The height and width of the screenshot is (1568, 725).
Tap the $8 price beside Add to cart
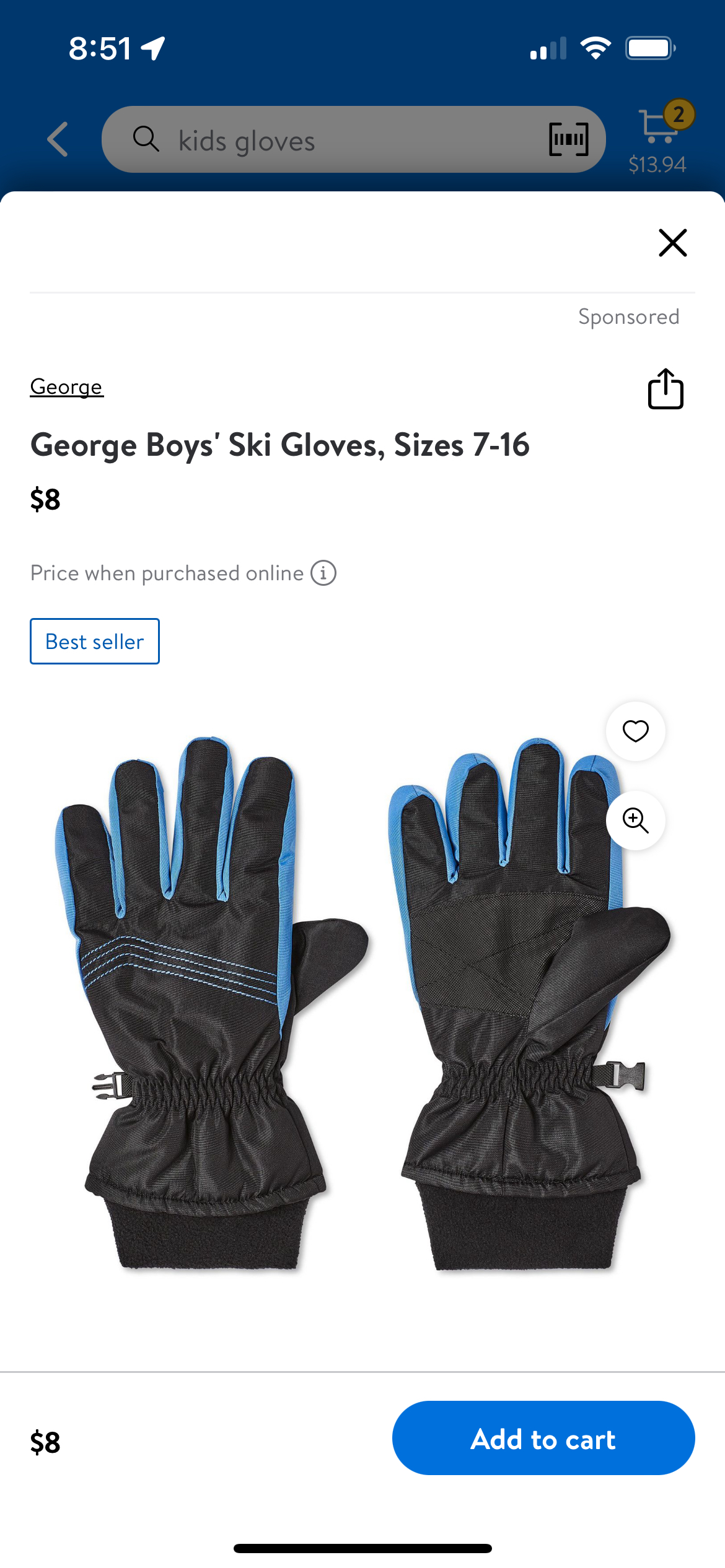pos(45,1442)
